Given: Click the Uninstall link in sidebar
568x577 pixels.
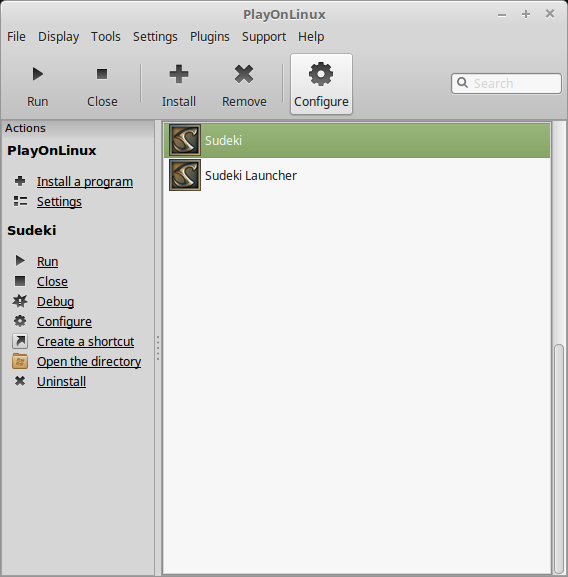Looking at the screenshot, I should tap(61, 382).
